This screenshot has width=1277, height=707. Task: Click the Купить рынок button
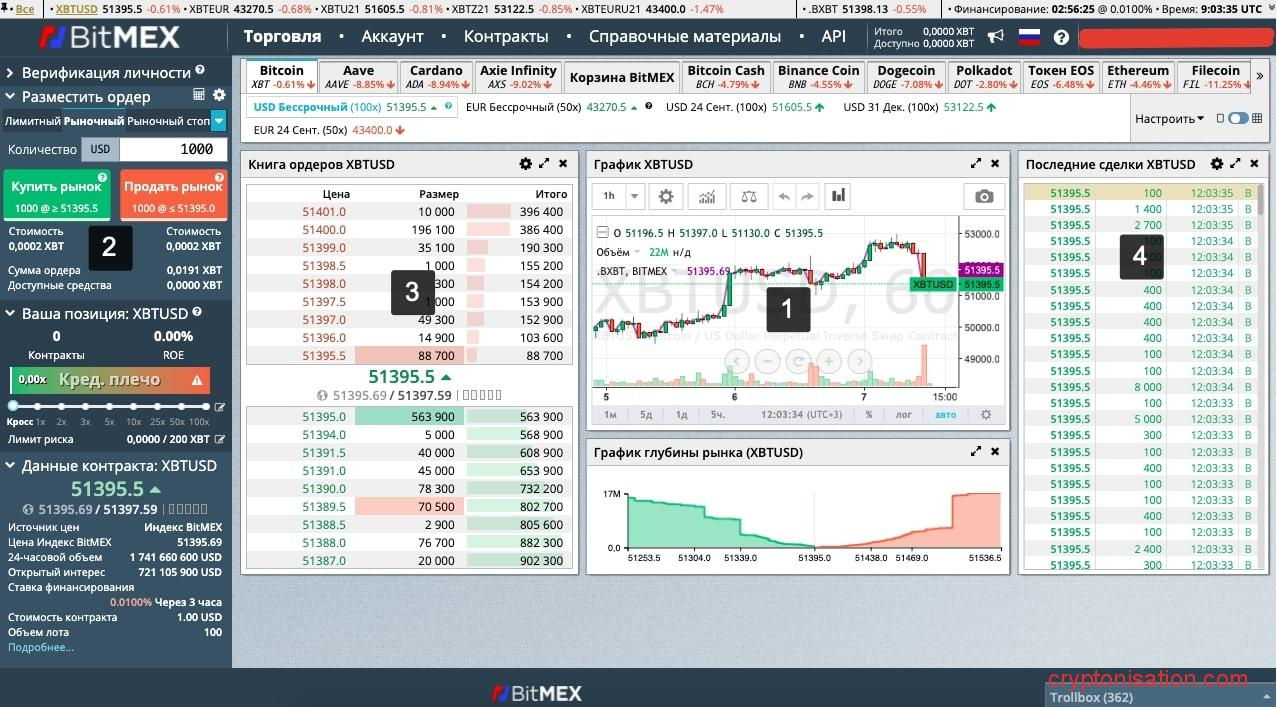click(57, 196)
